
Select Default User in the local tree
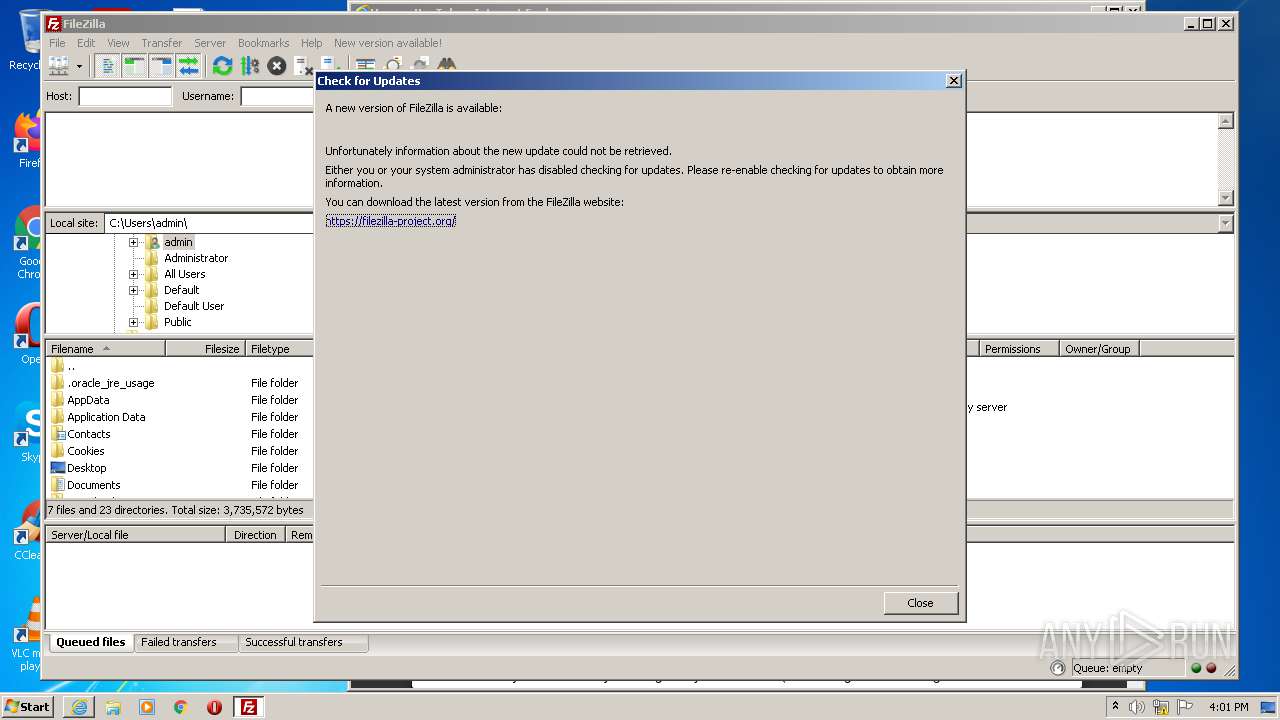pyautogui.click(x=194, y=306)
